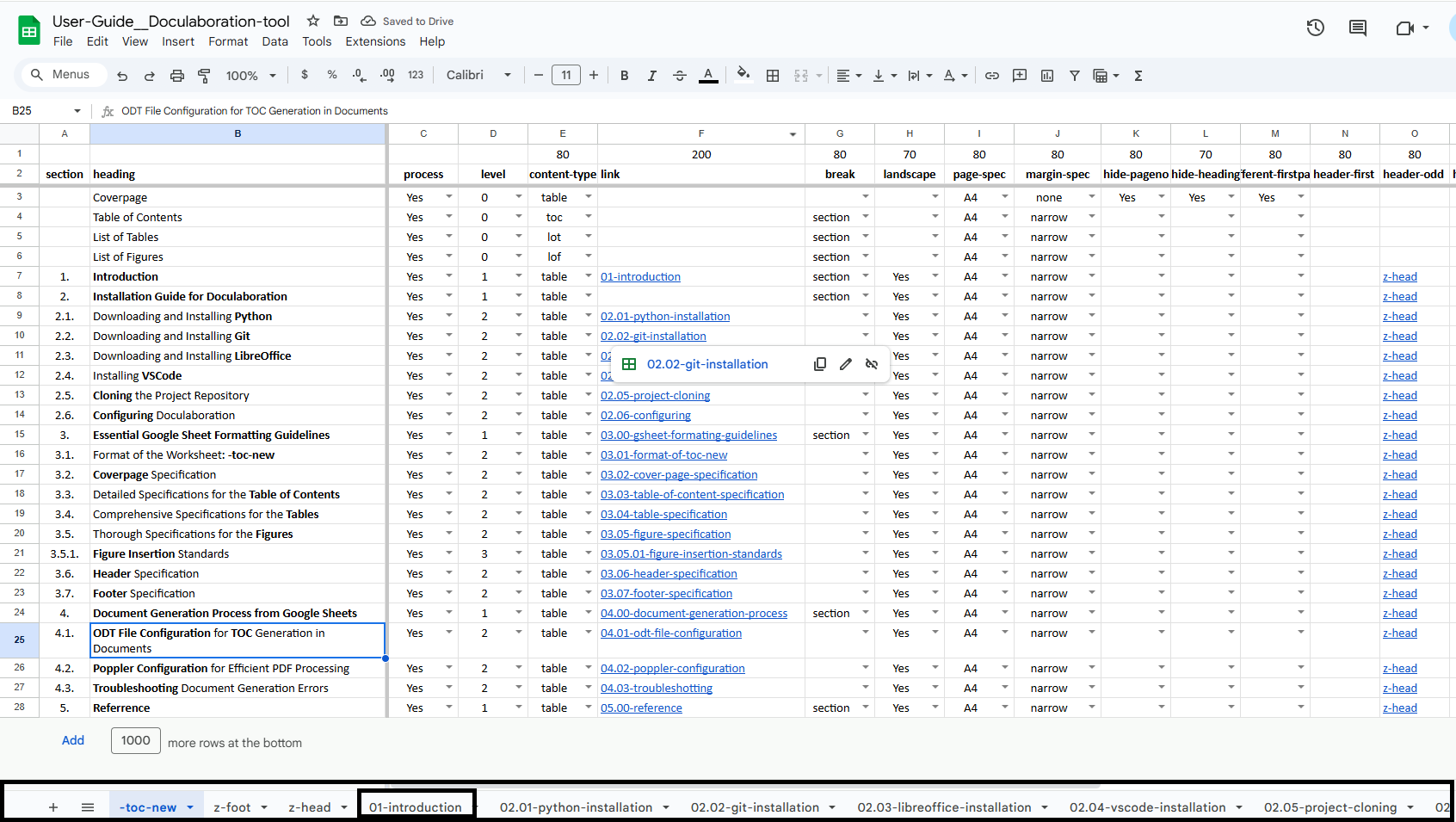Click the rows count field showing 1000

point(136,740)
